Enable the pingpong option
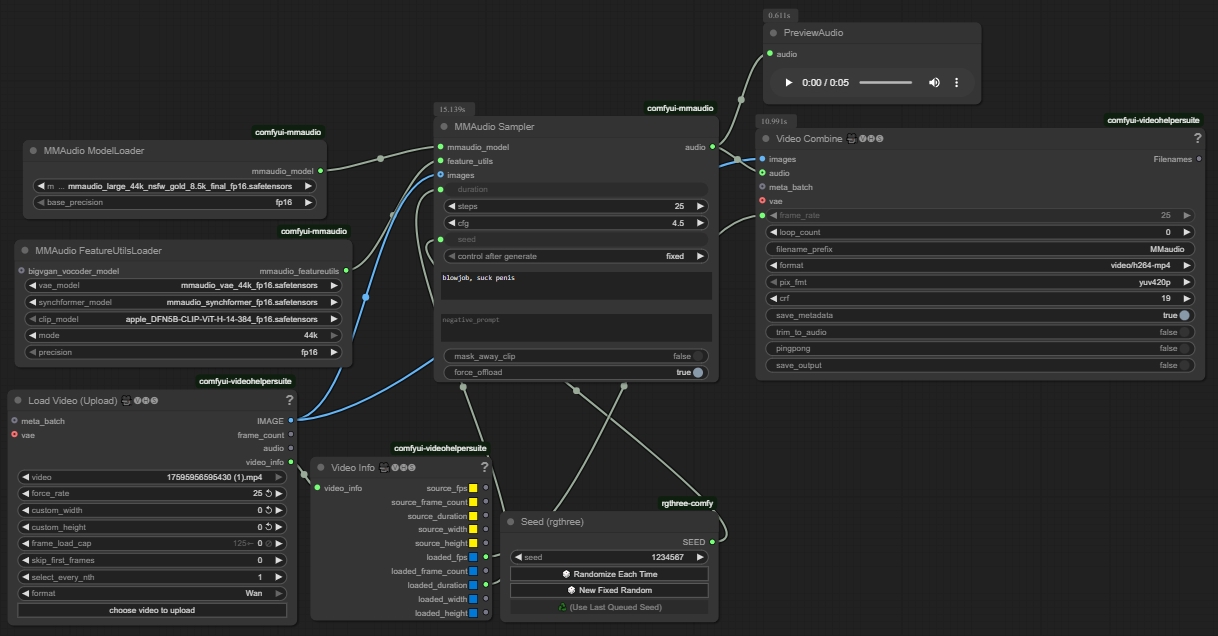Screen dimensions: 1218x636 click(x=1184, y=349)
